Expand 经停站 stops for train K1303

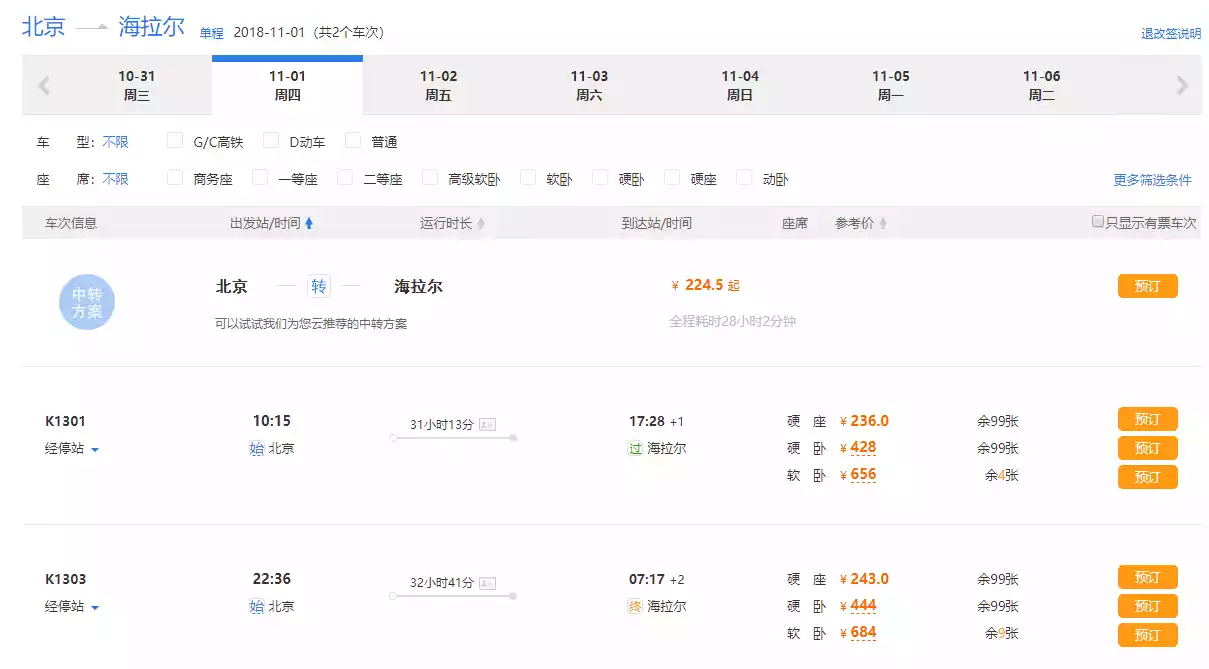(72, 607)
